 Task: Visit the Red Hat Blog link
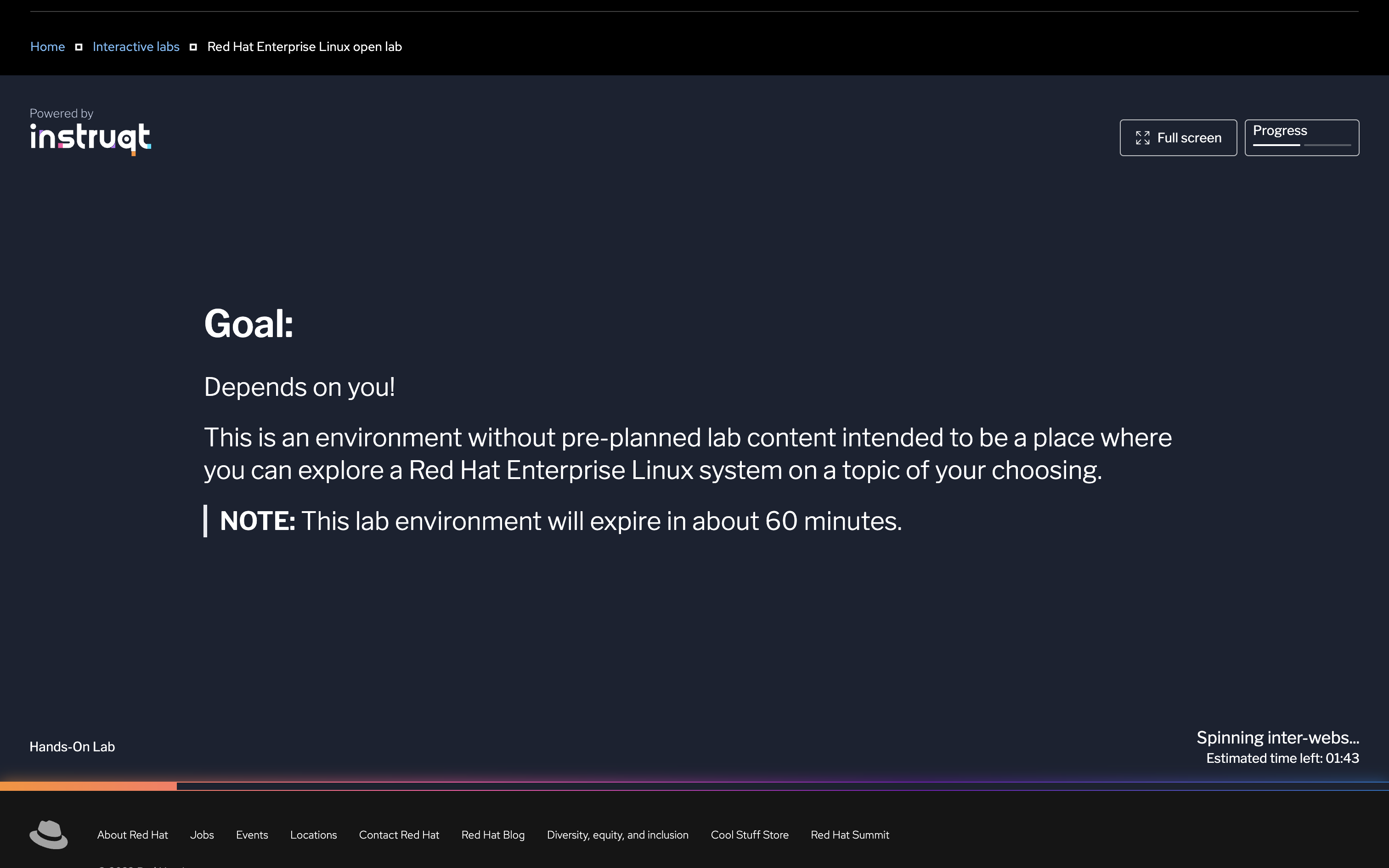click(x=493, y=835)
